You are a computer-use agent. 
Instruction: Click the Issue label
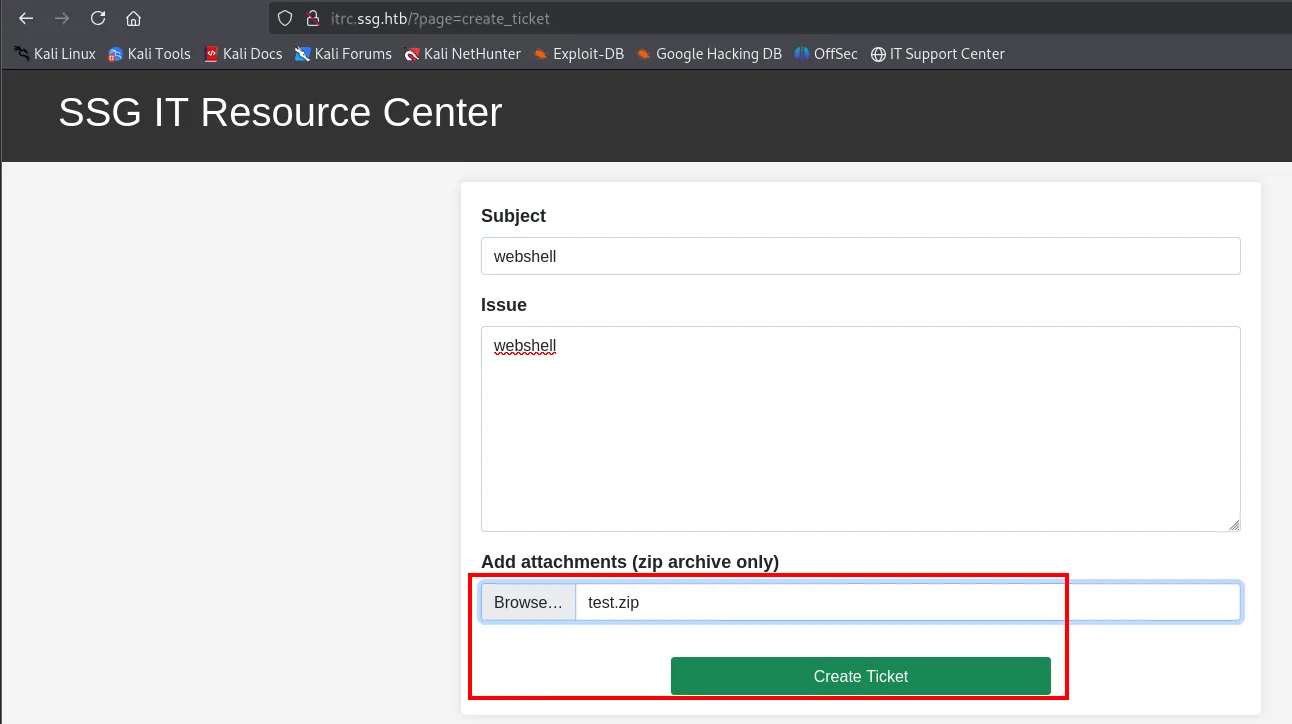click(x=504, y=305)
